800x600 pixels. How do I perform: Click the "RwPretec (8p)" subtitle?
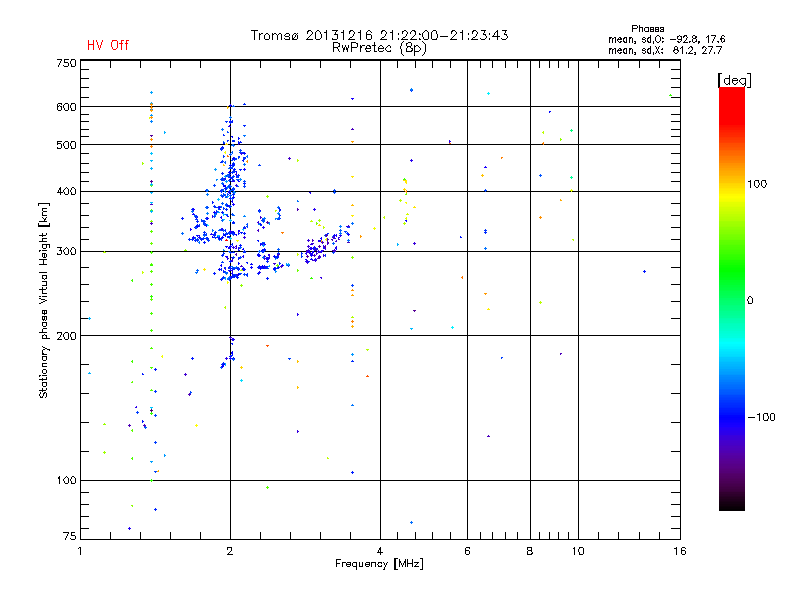(379, 48)
